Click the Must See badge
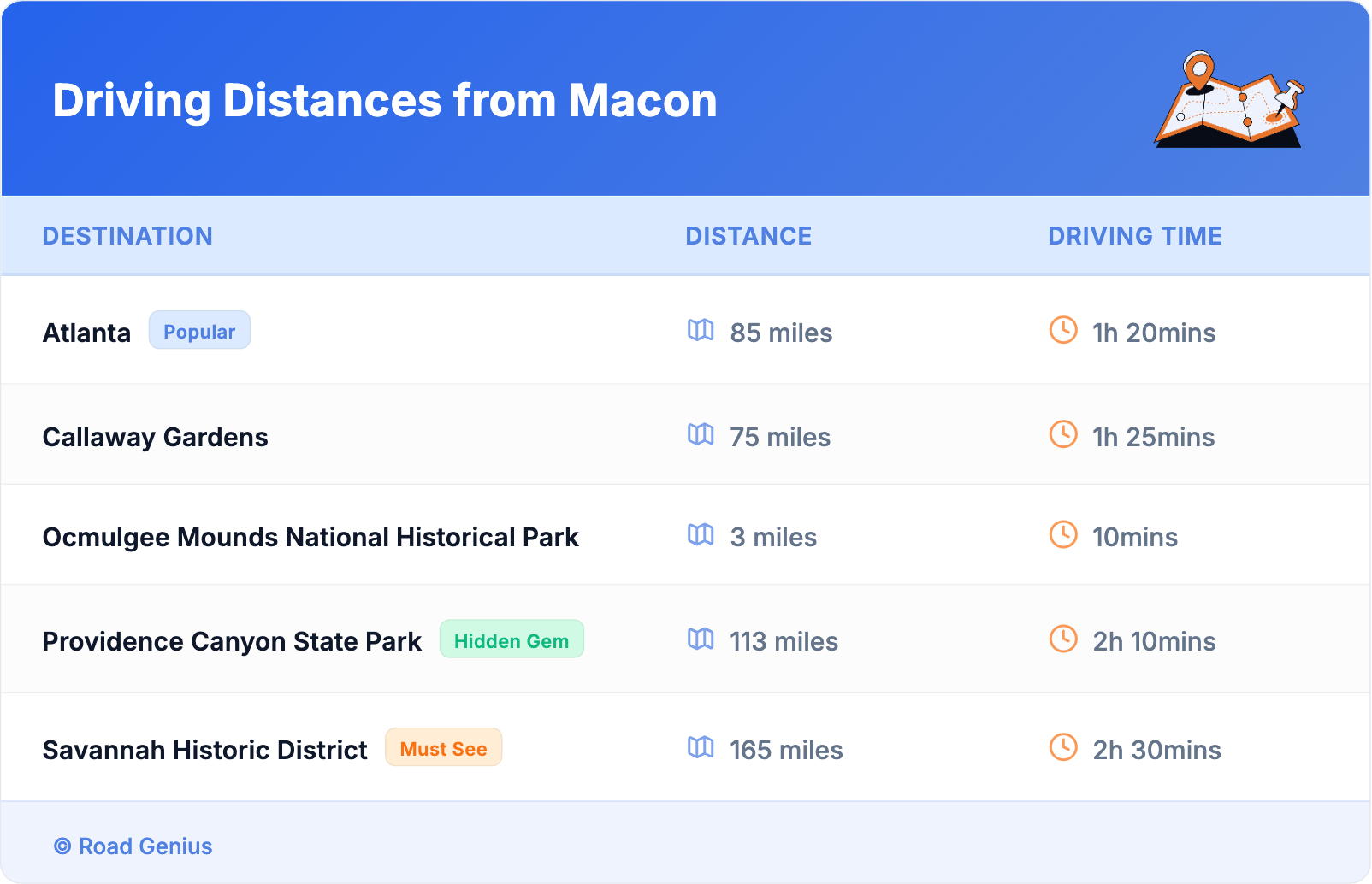Viewport: 1372px width, 884px height. point(443,748)
